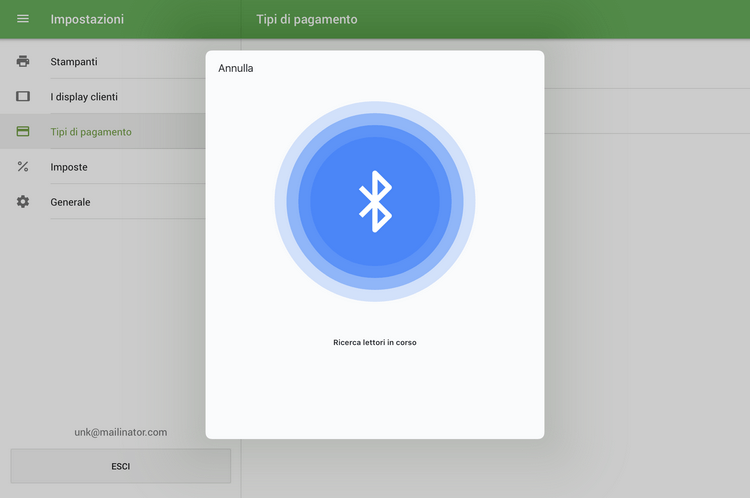Click the Impostazioni header title
750x498 pixels.
click(x=87, y=19)
